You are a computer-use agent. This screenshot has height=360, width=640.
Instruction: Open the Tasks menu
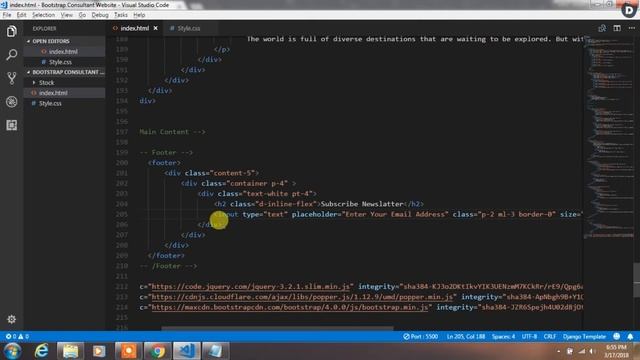click(121, 15)
